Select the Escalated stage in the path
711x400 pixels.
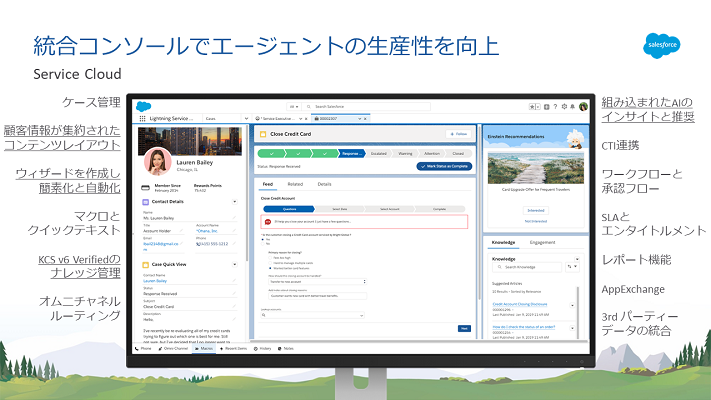pyautogui.click(x=379, y=154)
